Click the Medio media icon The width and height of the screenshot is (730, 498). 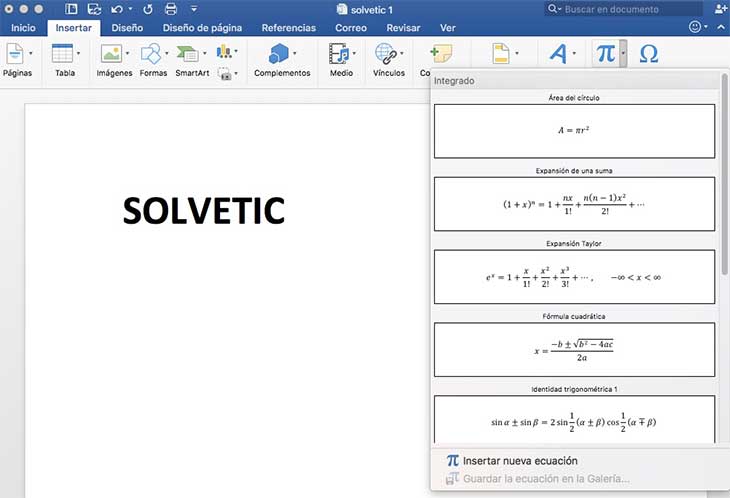[x=339, y=54]
